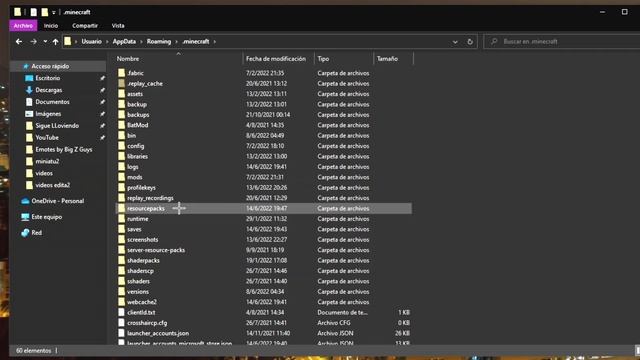
Task: Click the versions folder icon
Action: point(122,291)
